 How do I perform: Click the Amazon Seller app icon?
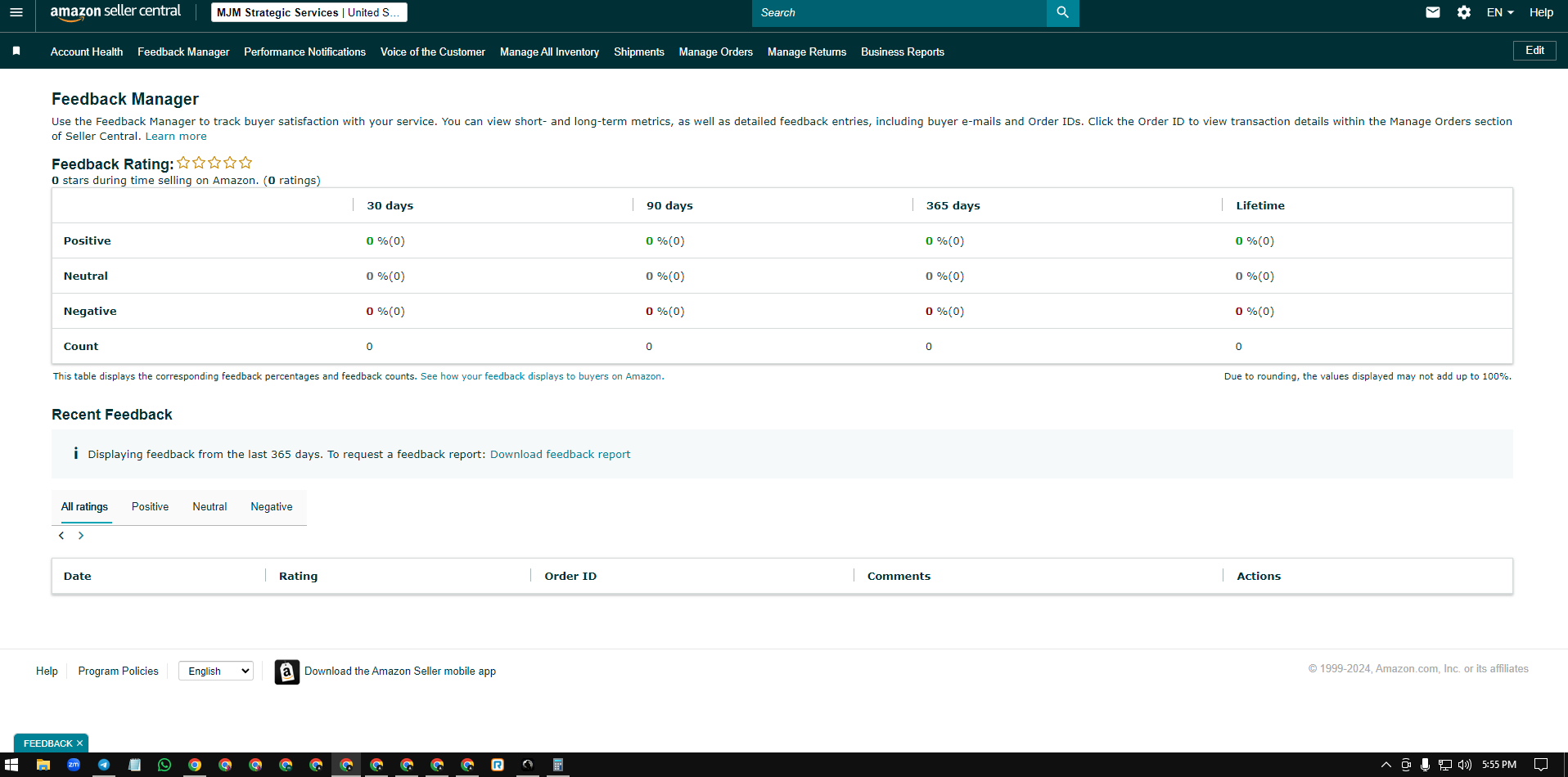(x=286, y=671)
